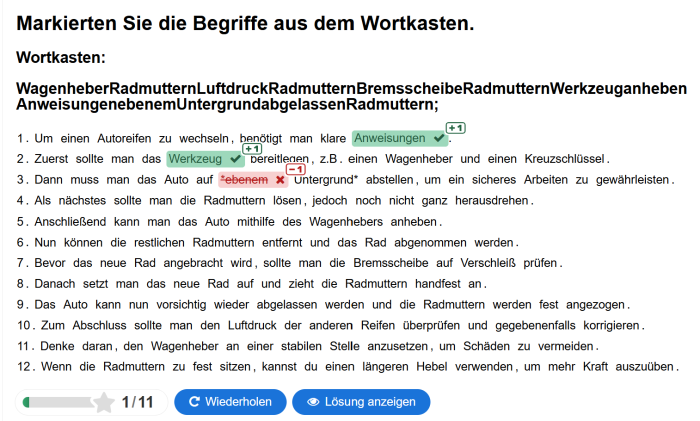Mark Bremsscheibe in sentence 7
The width and height of the screenshot is (700, 421).
[x=391, y=263]
